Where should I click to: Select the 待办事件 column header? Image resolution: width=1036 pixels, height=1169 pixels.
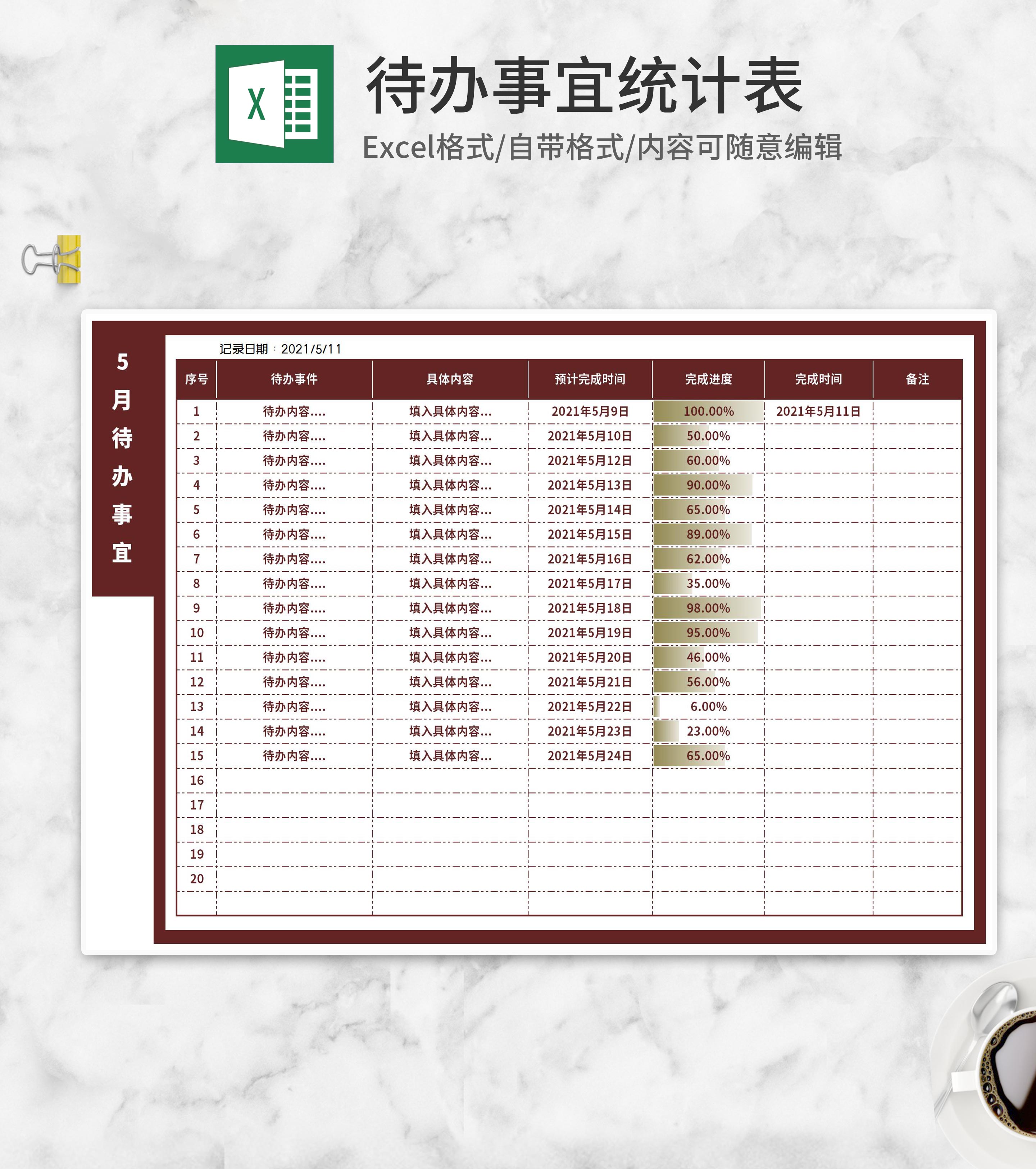pos(294,379)
